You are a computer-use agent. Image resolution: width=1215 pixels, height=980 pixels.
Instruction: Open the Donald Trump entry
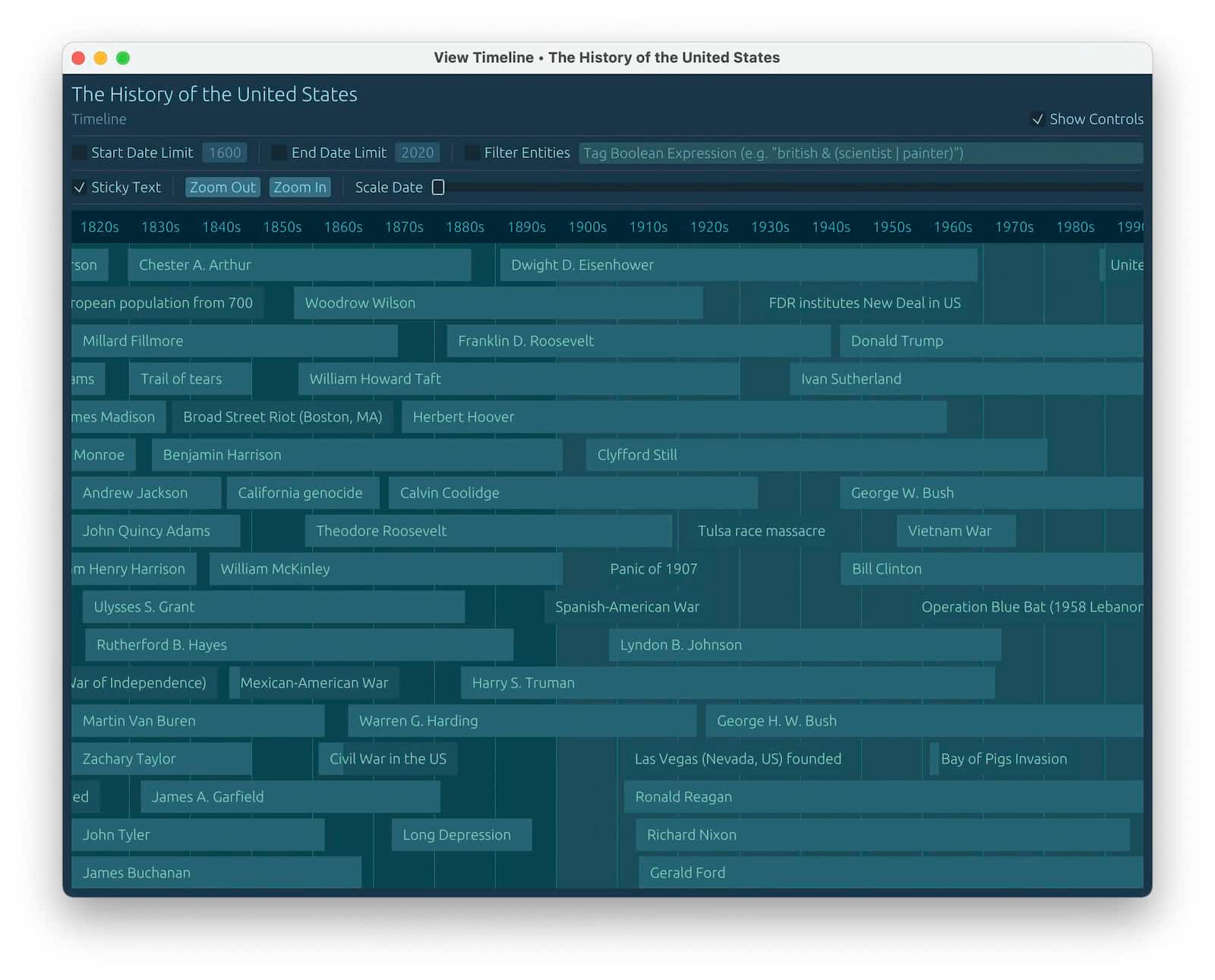(991, 341)
